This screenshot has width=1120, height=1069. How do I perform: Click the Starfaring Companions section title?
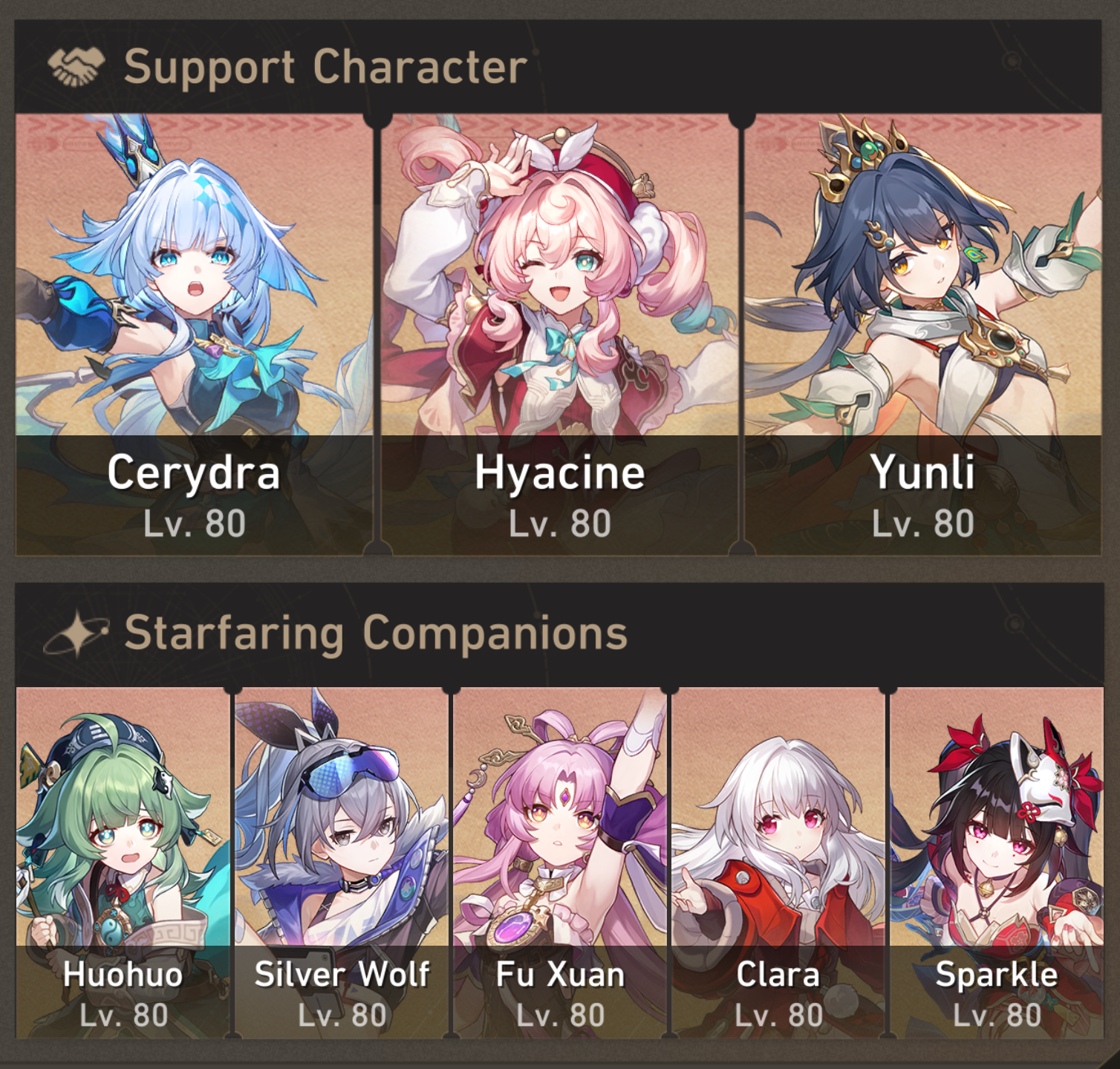376,634
